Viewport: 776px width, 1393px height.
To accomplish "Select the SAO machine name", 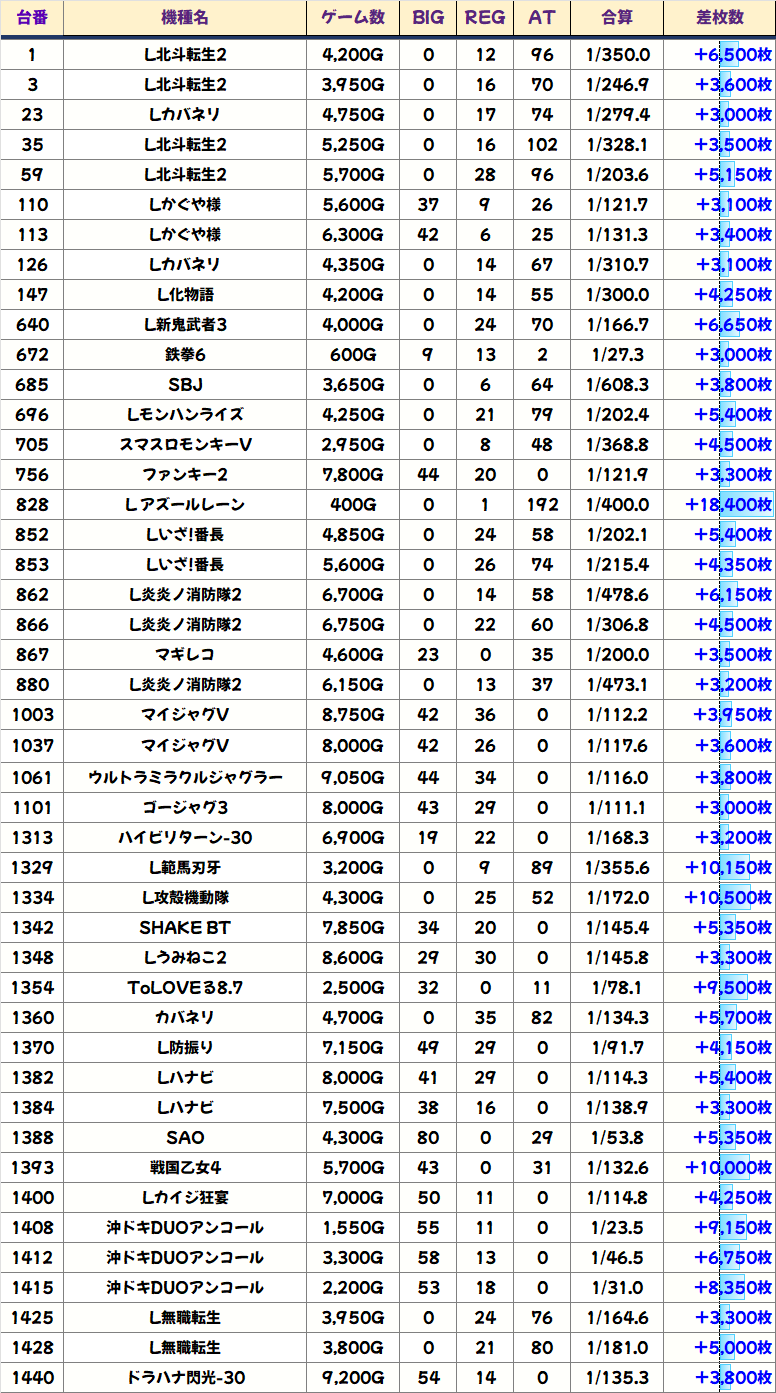I will click(x=185, y=1138).
